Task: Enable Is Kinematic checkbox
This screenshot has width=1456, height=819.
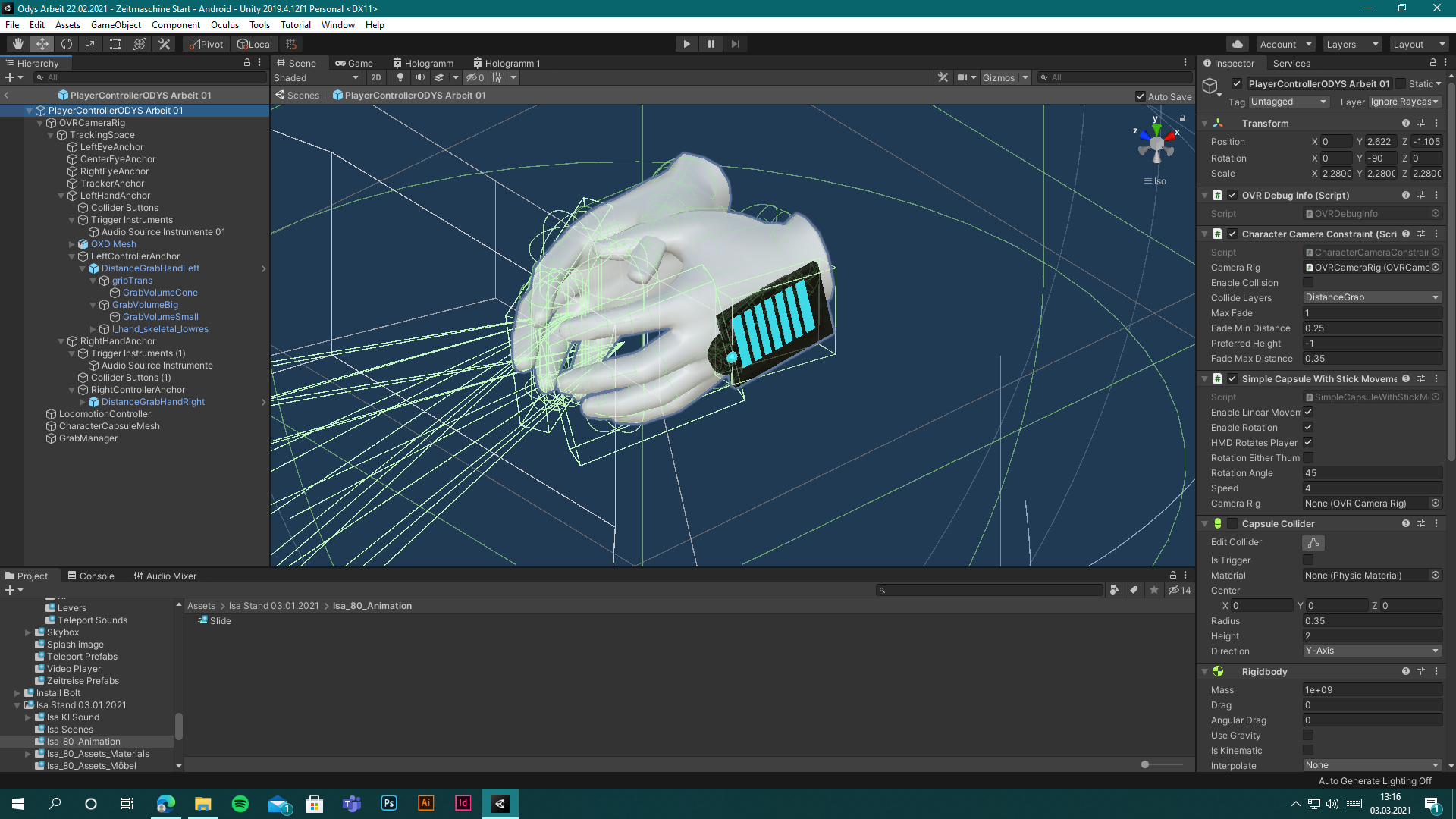Action: pos(1308,750)
